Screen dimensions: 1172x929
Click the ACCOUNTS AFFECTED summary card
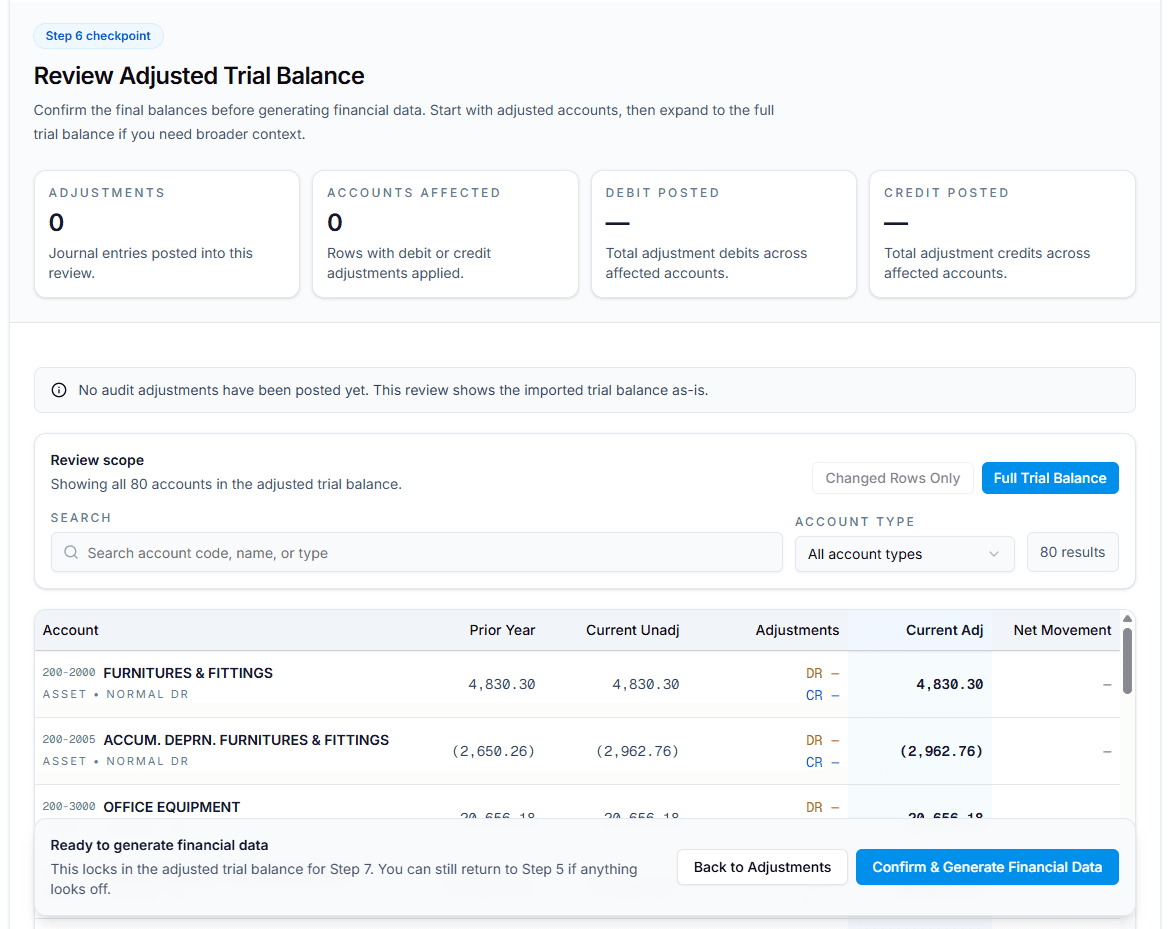(445, 234)
